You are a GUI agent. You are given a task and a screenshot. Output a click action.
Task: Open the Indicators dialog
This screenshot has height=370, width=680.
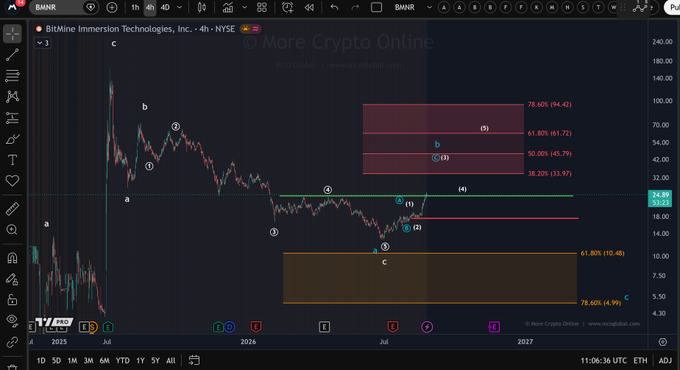228,7
